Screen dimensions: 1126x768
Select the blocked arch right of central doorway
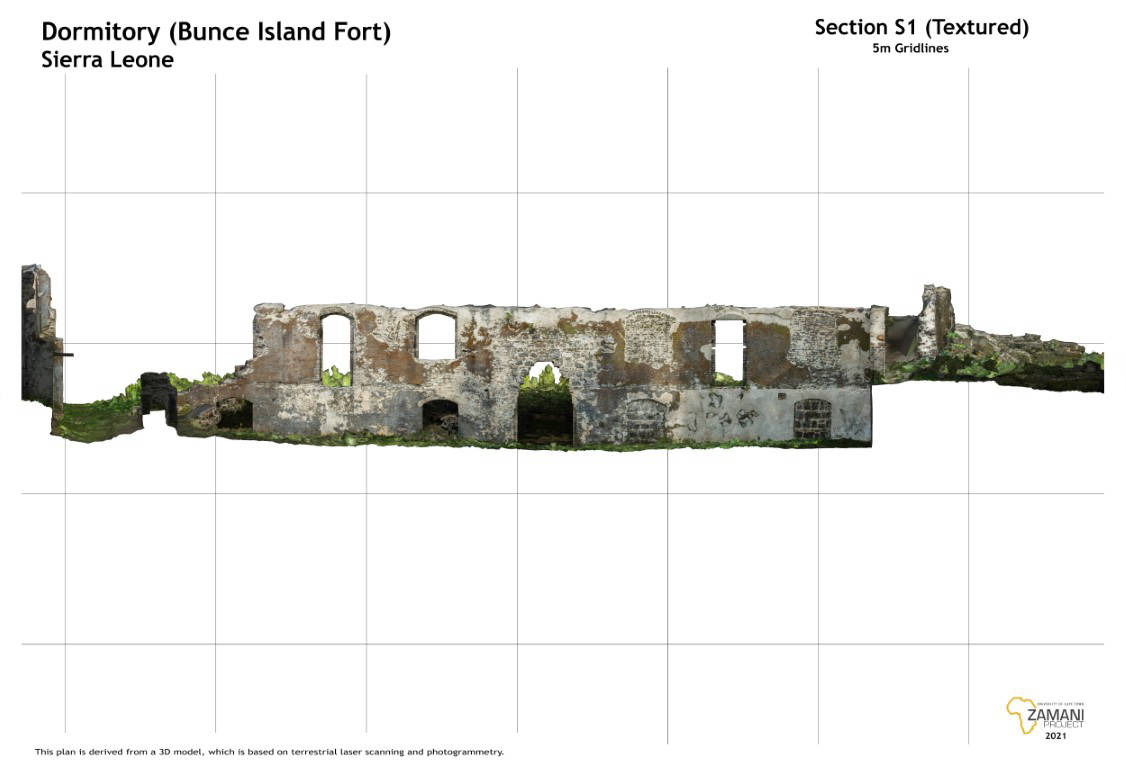645,420
